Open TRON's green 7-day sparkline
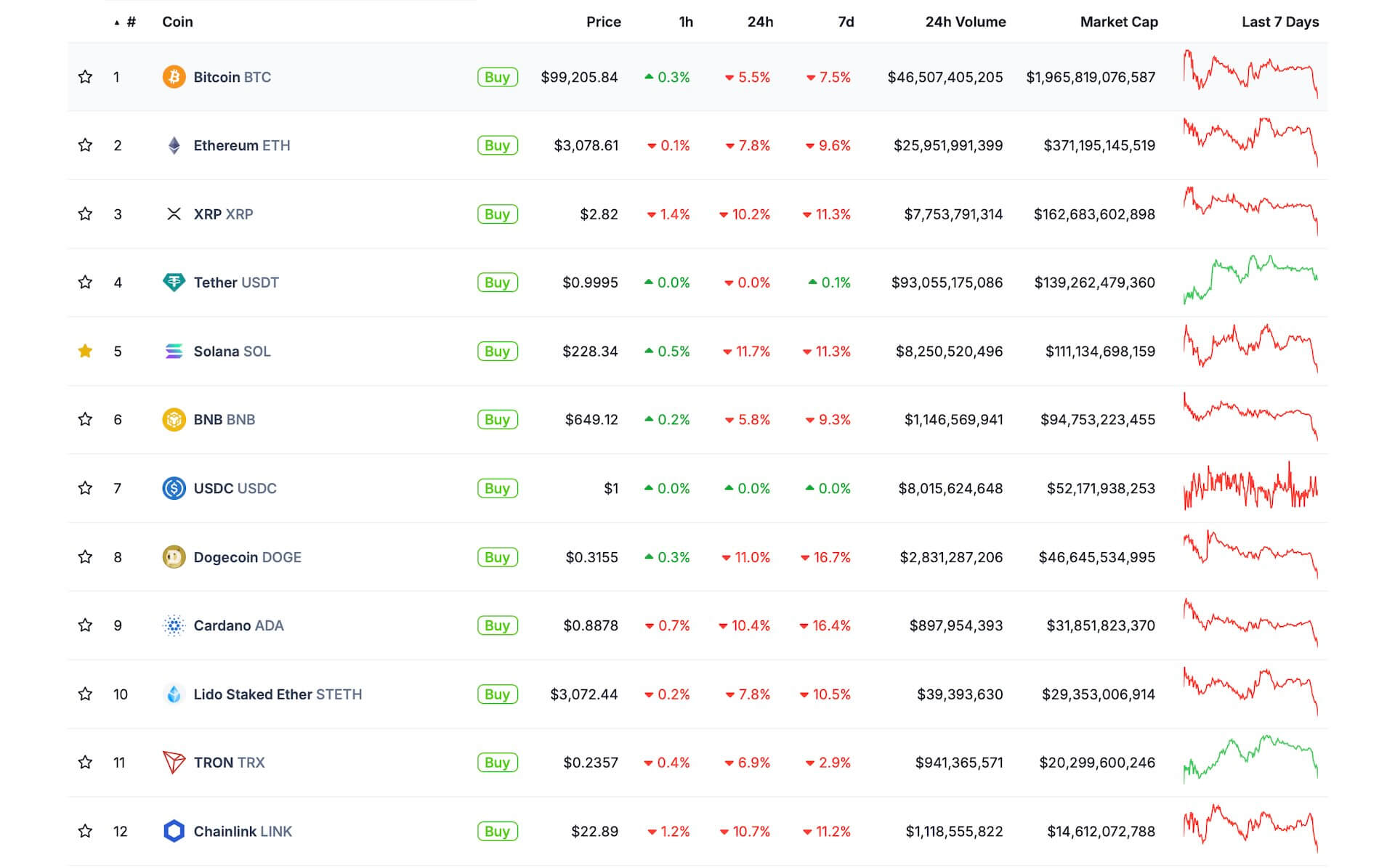1395x868 pixels. [1250, 760]
